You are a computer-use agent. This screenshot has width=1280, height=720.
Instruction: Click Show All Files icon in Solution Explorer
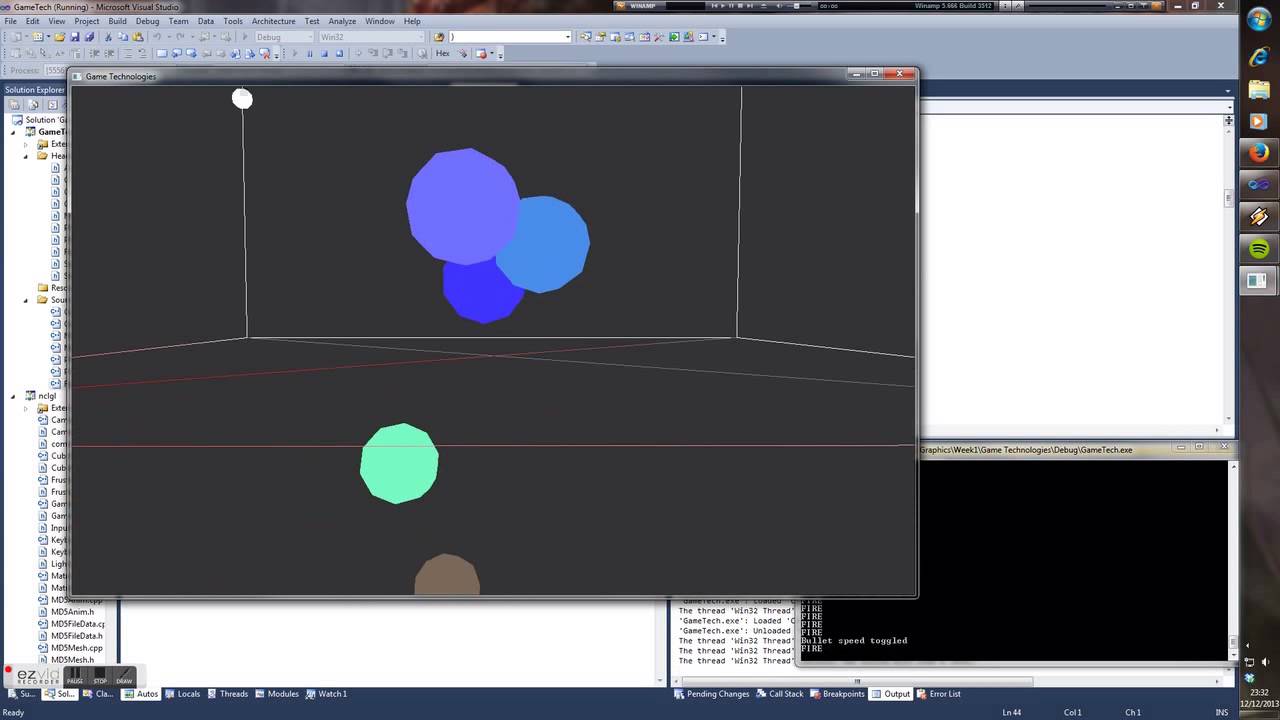pos(33,105)
